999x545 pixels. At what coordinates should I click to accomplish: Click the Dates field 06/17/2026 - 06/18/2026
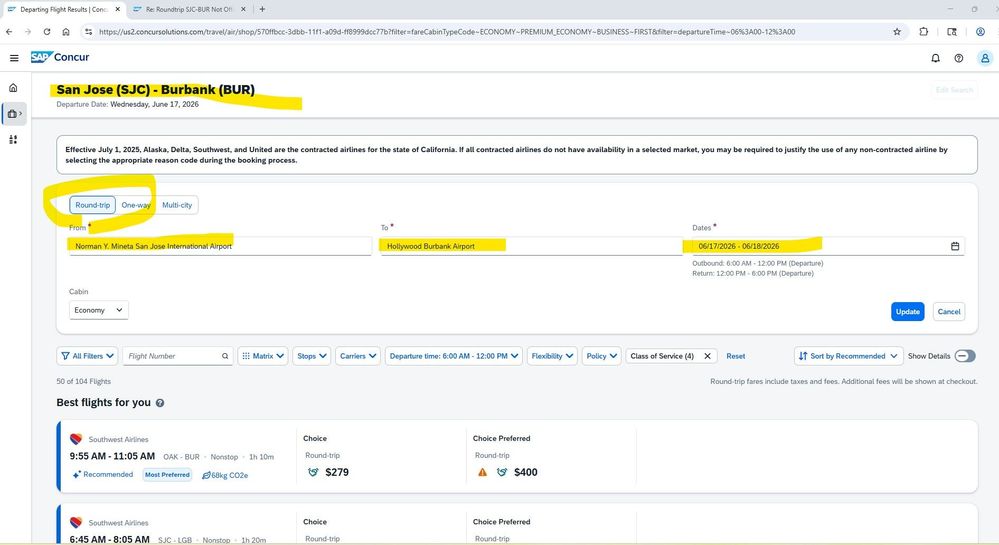click(x=828, y=246)
